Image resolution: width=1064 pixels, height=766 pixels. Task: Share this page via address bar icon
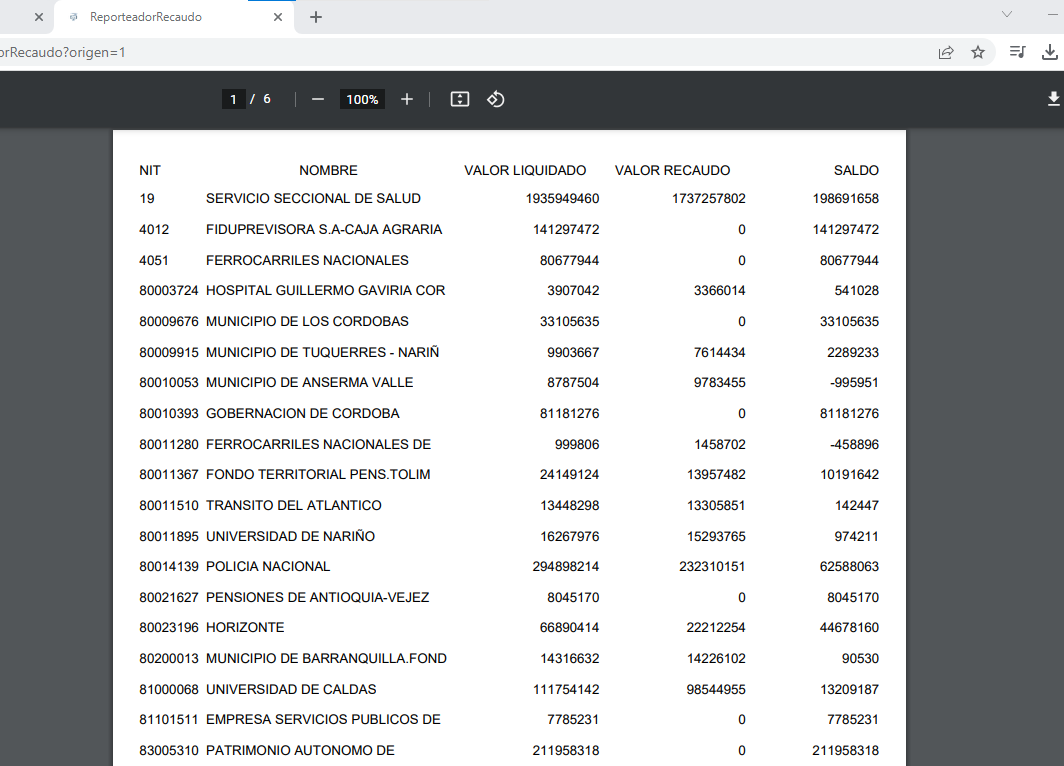tap(946, 52)
